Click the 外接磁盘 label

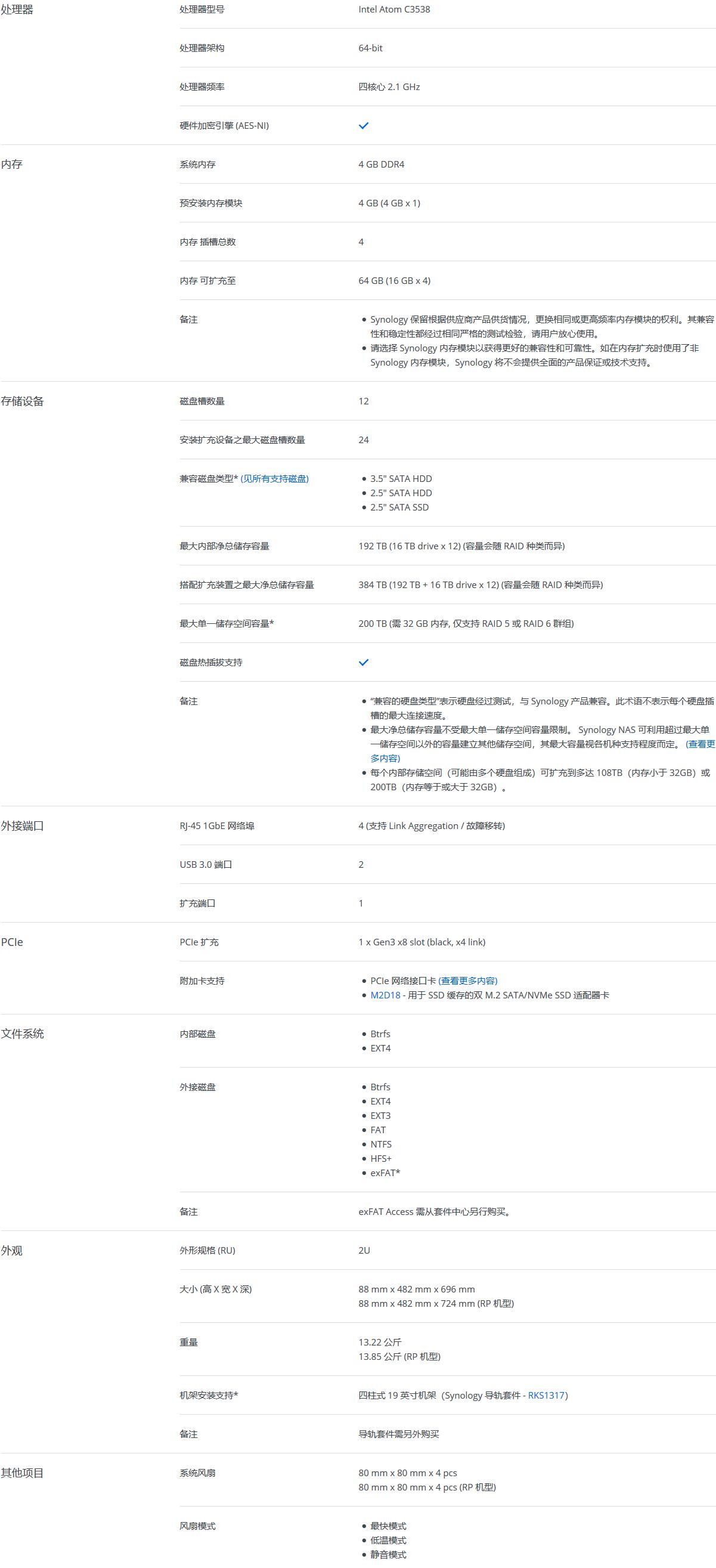[198, 1087]
